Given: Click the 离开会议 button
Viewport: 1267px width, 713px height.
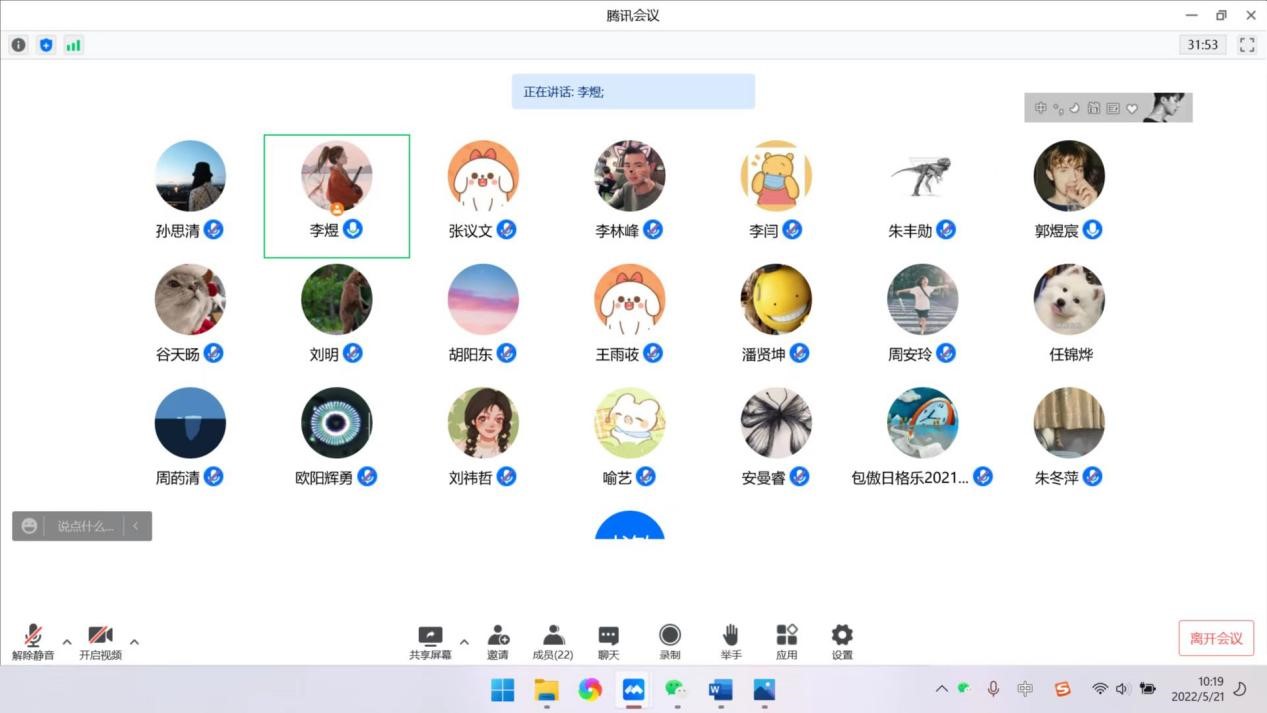Looking at the screenshot, I should 1215,638.
